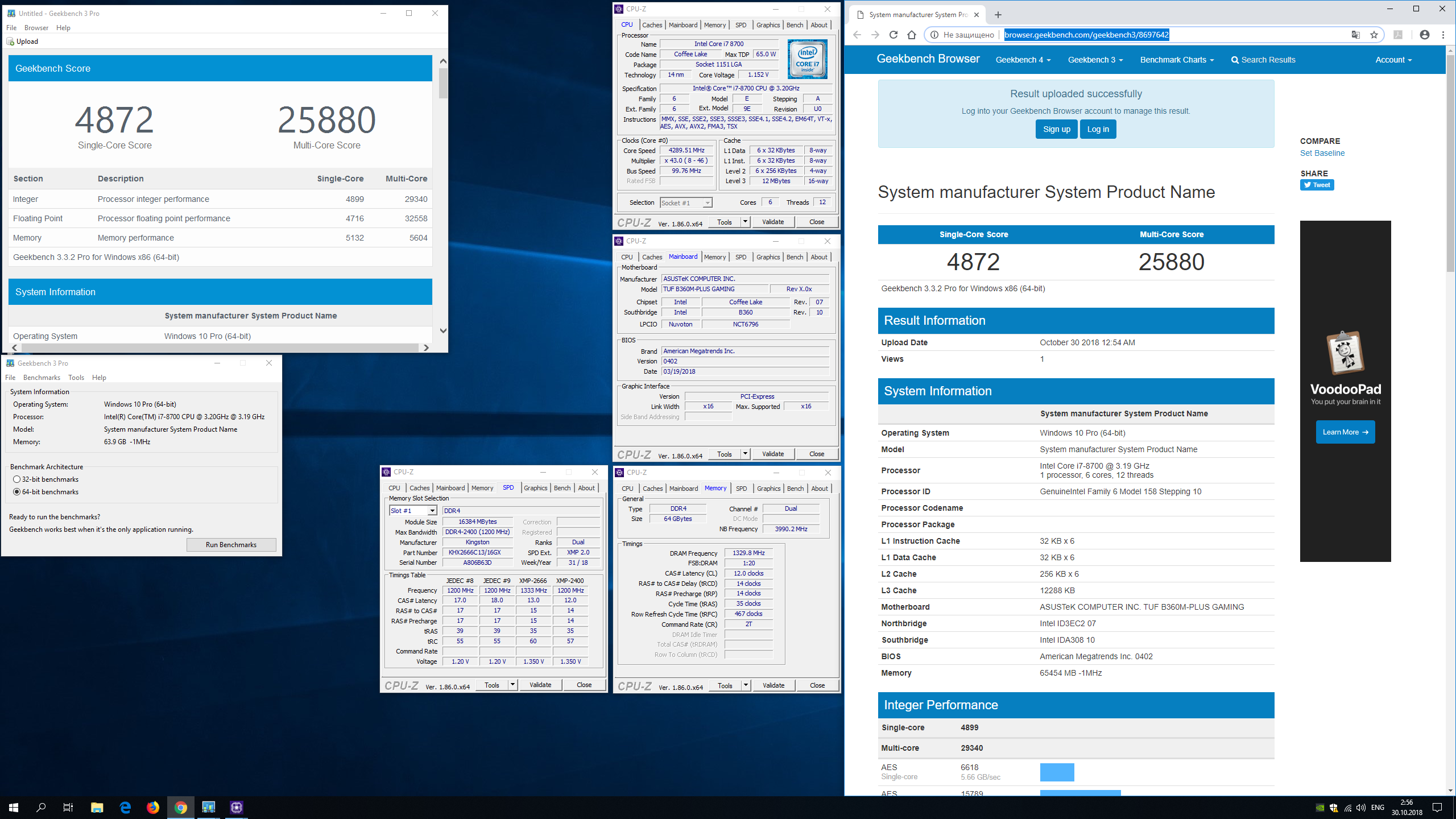
Task: Launch Microsoft Edge from taskbar
Action: pos(125,807)
